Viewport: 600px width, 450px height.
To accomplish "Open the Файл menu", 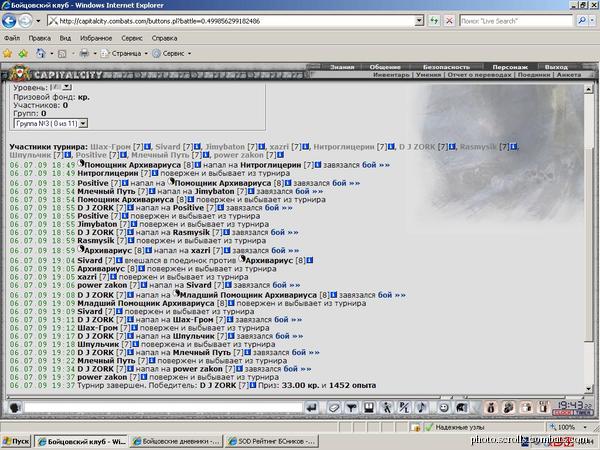I will (x=12, y=38).
